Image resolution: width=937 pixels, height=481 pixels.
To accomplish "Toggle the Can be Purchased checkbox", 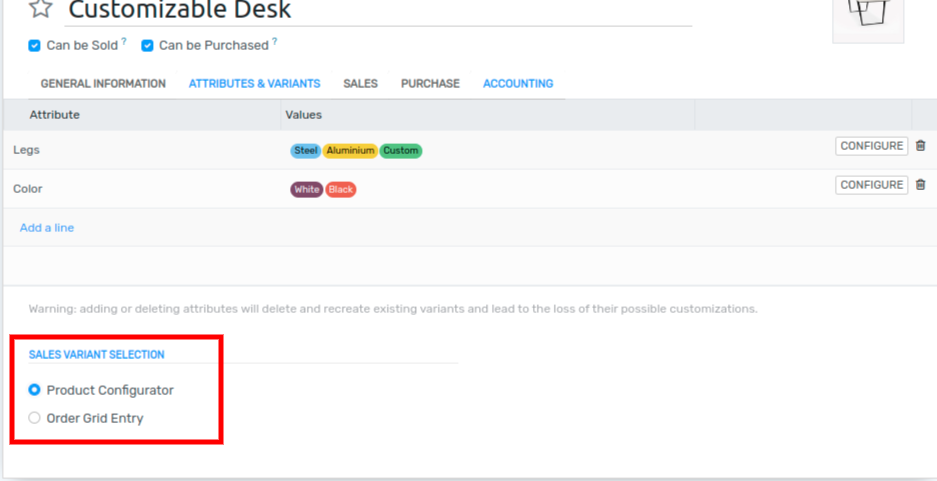I will point(147,46).
